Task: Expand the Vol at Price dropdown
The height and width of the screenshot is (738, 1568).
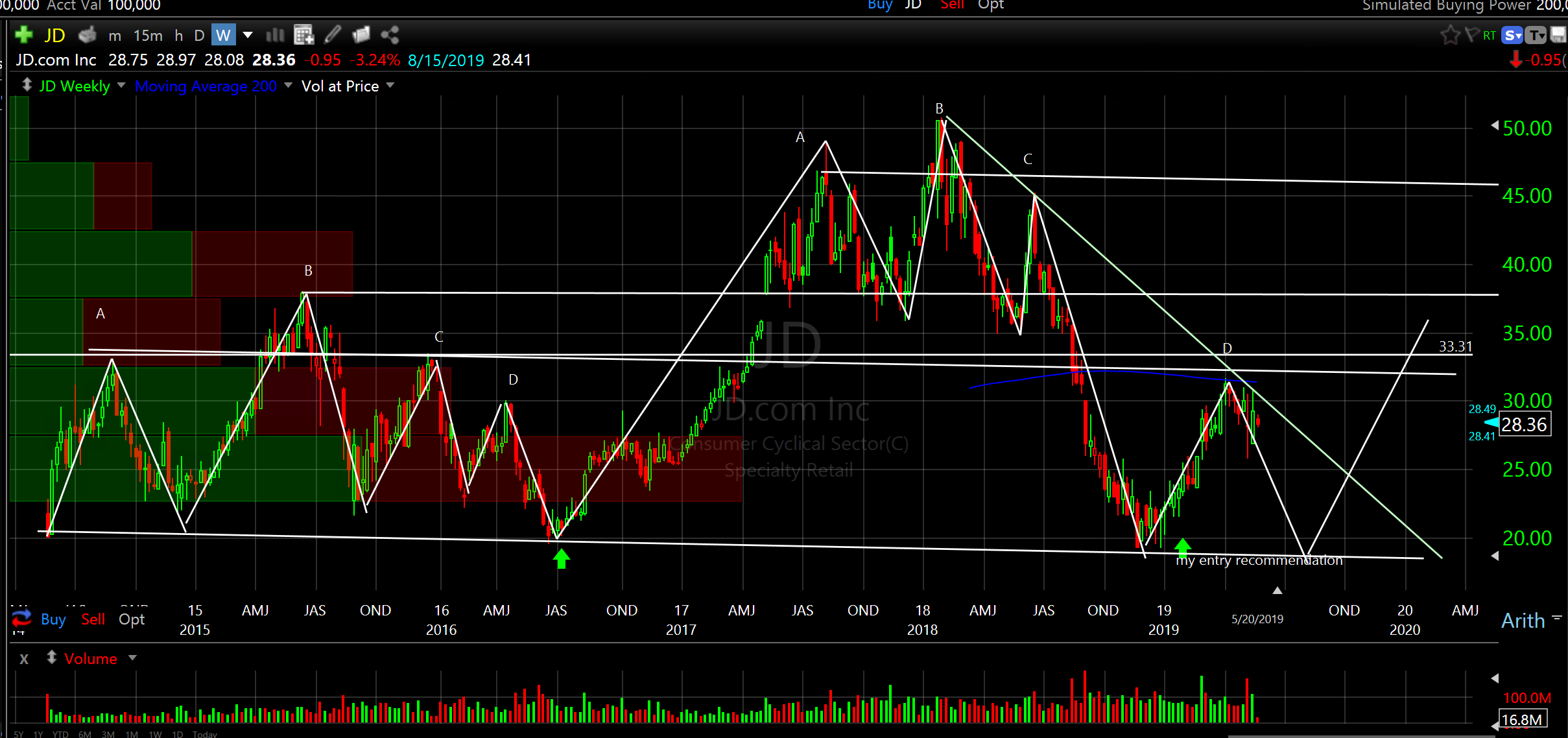Action: point(390,86)
